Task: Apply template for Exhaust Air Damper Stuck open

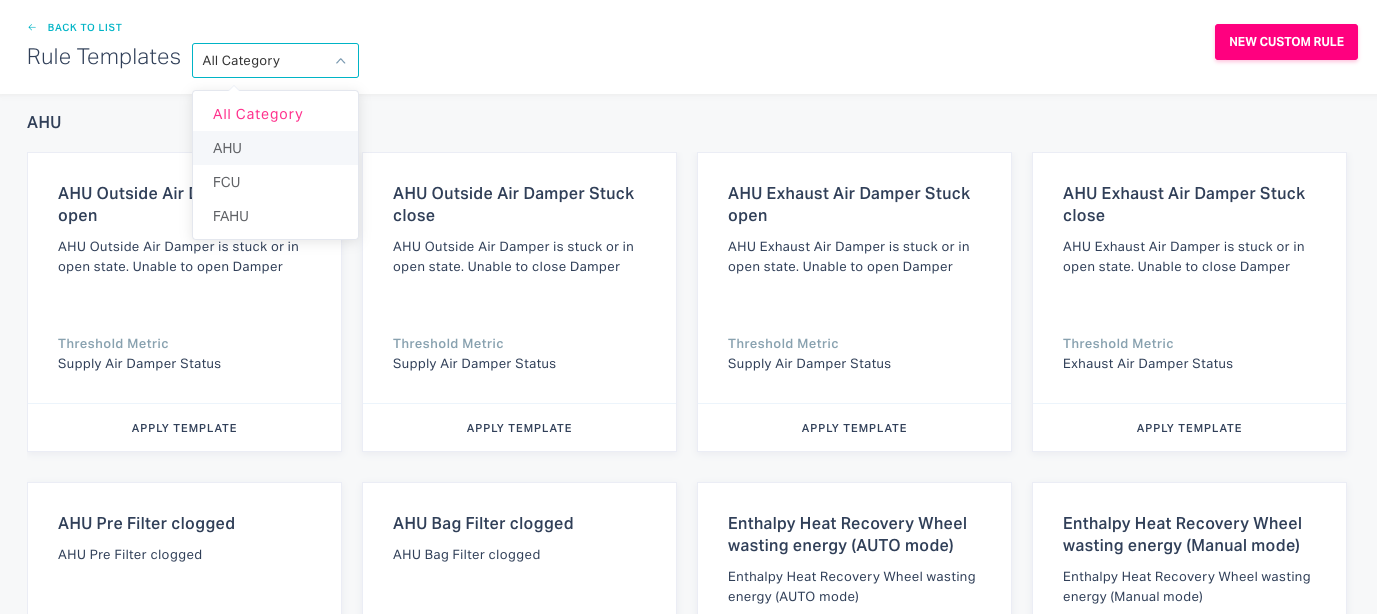Action: coord(854,428)
